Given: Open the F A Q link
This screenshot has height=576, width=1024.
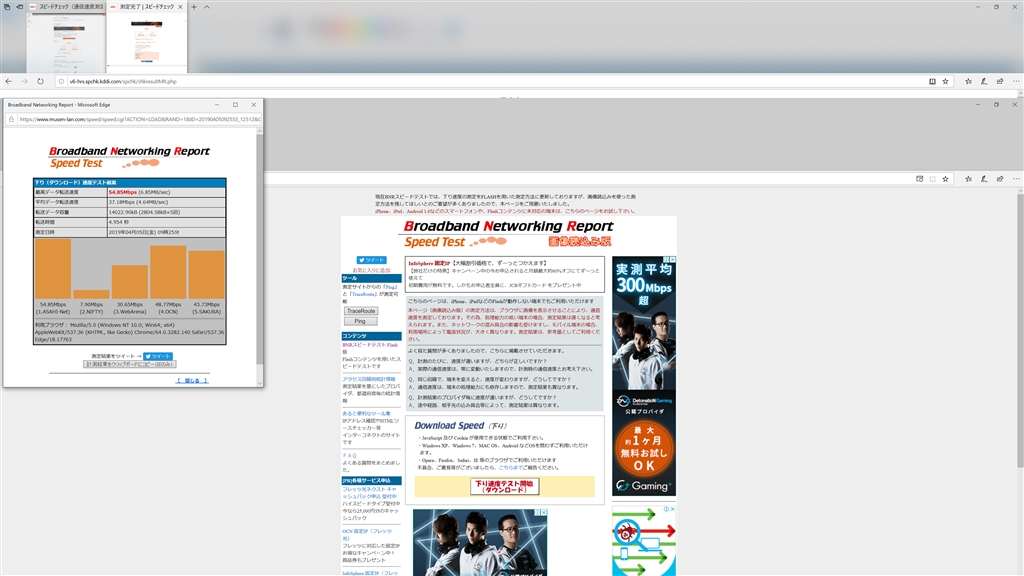Looking at the screenshot, I should (x=349, y=456).
